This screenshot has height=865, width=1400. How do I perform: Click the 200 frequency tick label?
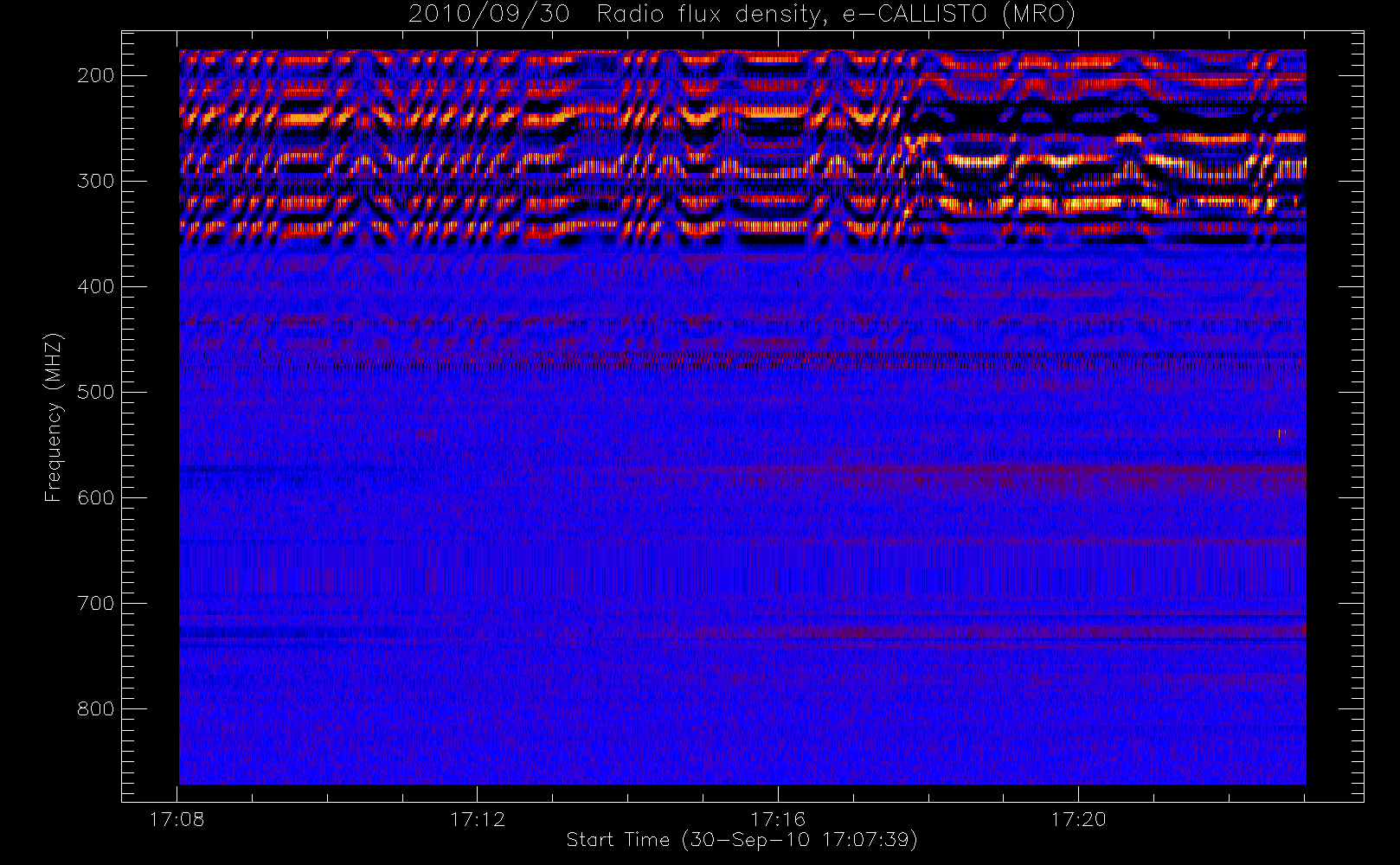95,75
